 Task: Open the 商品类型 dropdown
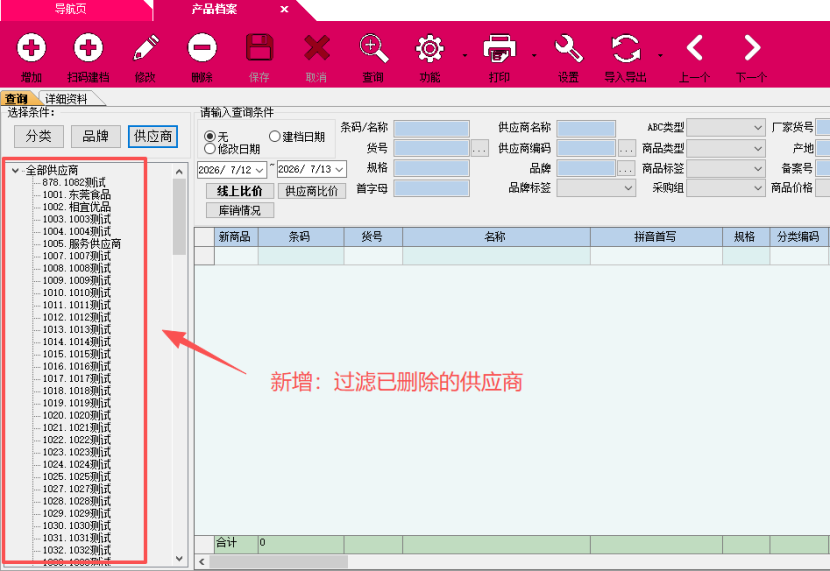(726, 149)
